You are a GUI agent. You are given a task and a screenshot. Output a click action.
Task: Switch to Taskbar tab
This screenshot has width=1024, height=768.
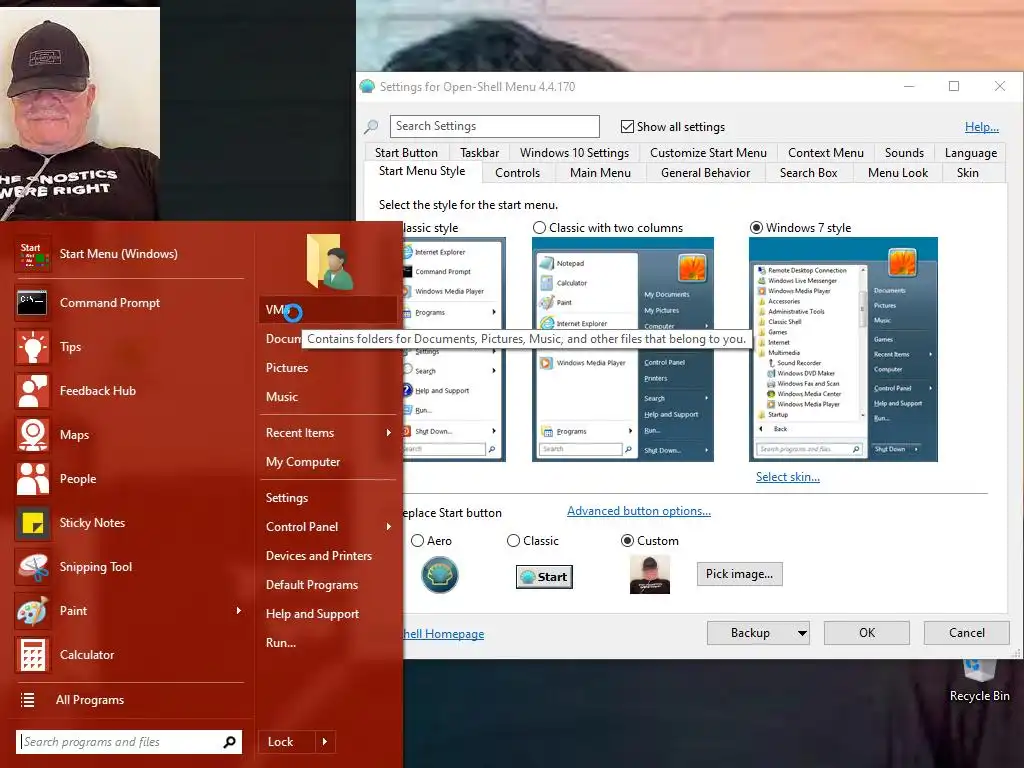(479, 153)
